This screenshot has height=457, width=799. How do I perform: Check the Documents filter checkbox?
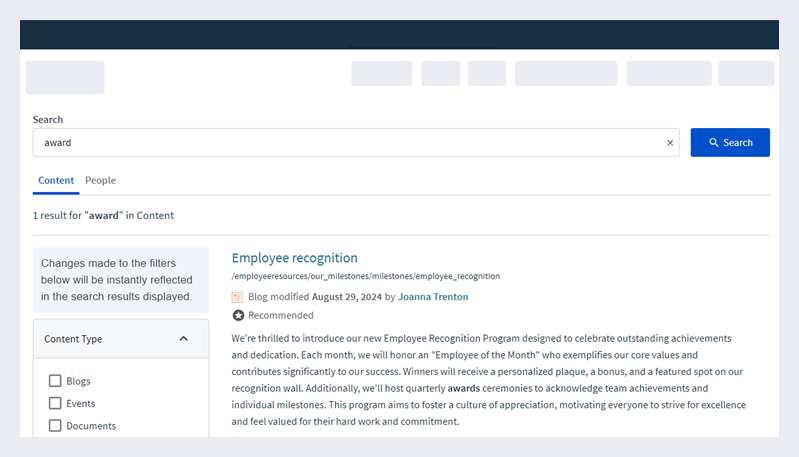coord(55,425)
